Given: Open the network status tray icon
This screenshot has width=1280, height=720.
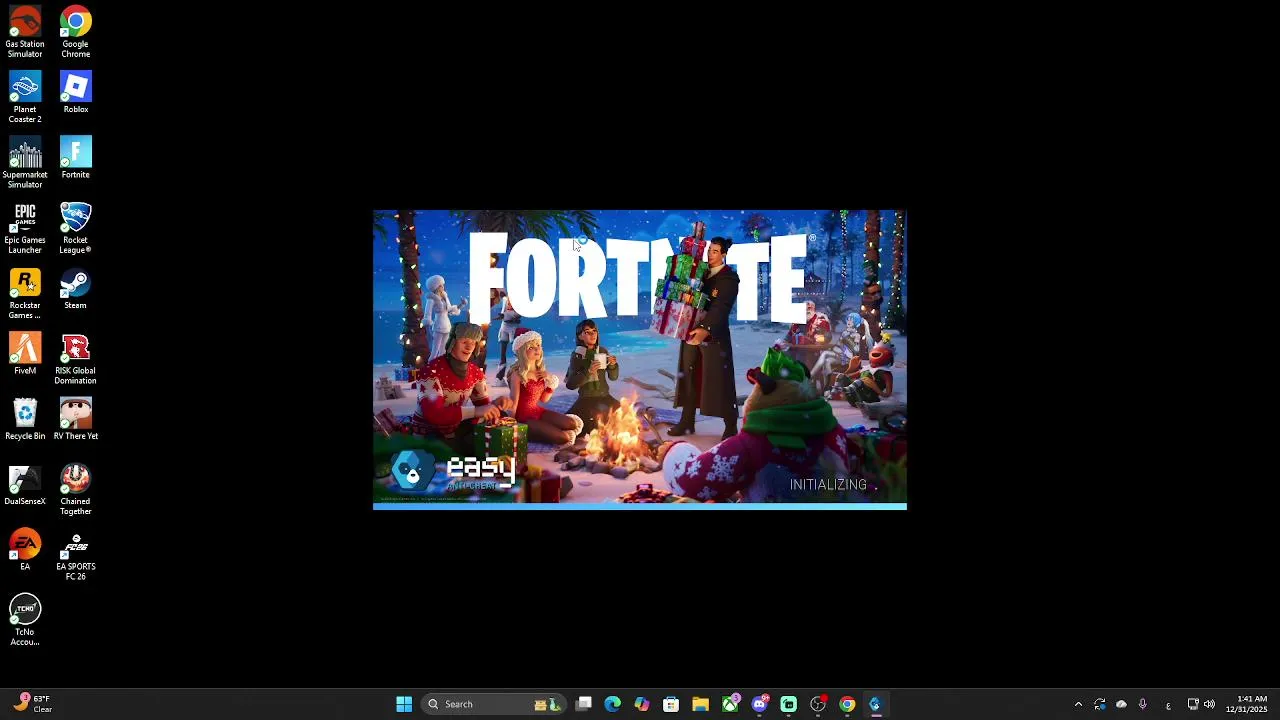Looking at the screenshot, I should [1193, 704].
